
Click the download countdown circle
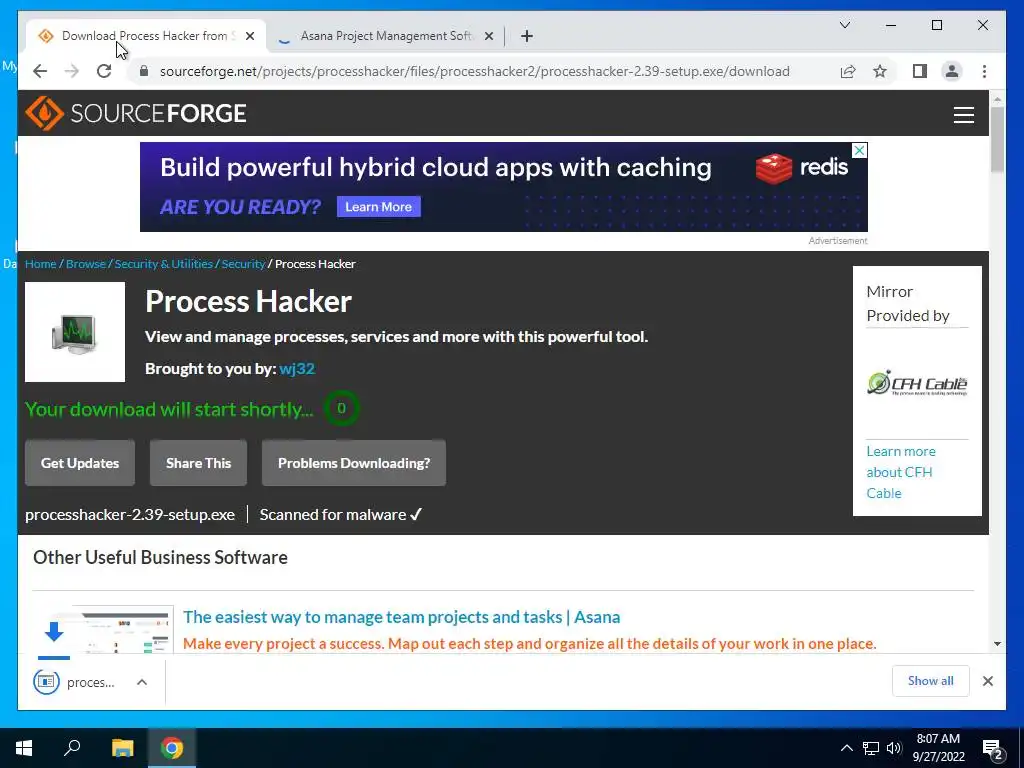341,408
